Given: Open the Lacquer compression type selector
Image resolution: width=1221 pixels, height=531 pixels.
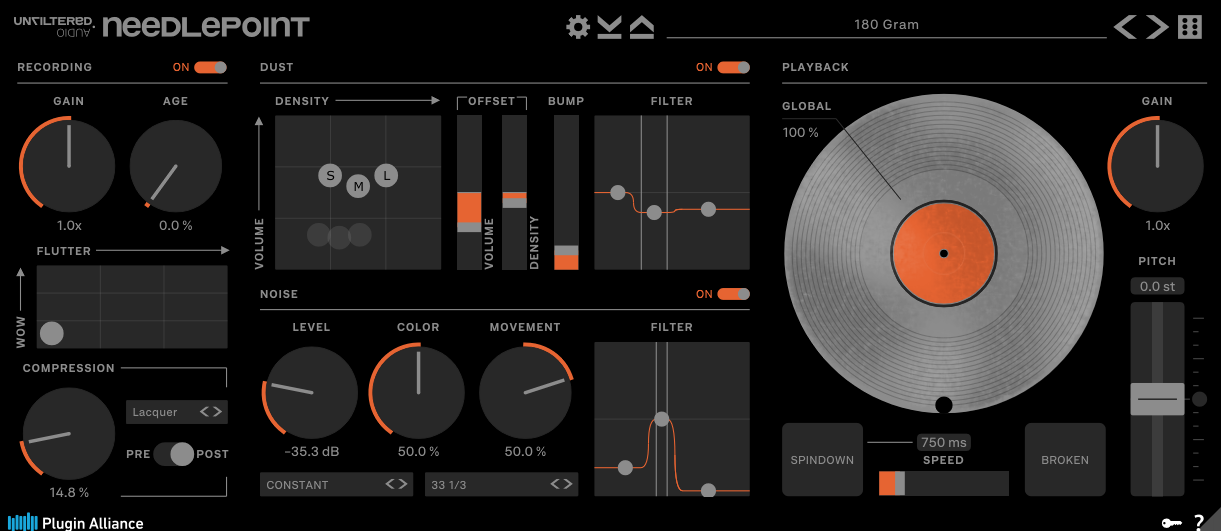Looking at the screenshot, I should [176, 412].
